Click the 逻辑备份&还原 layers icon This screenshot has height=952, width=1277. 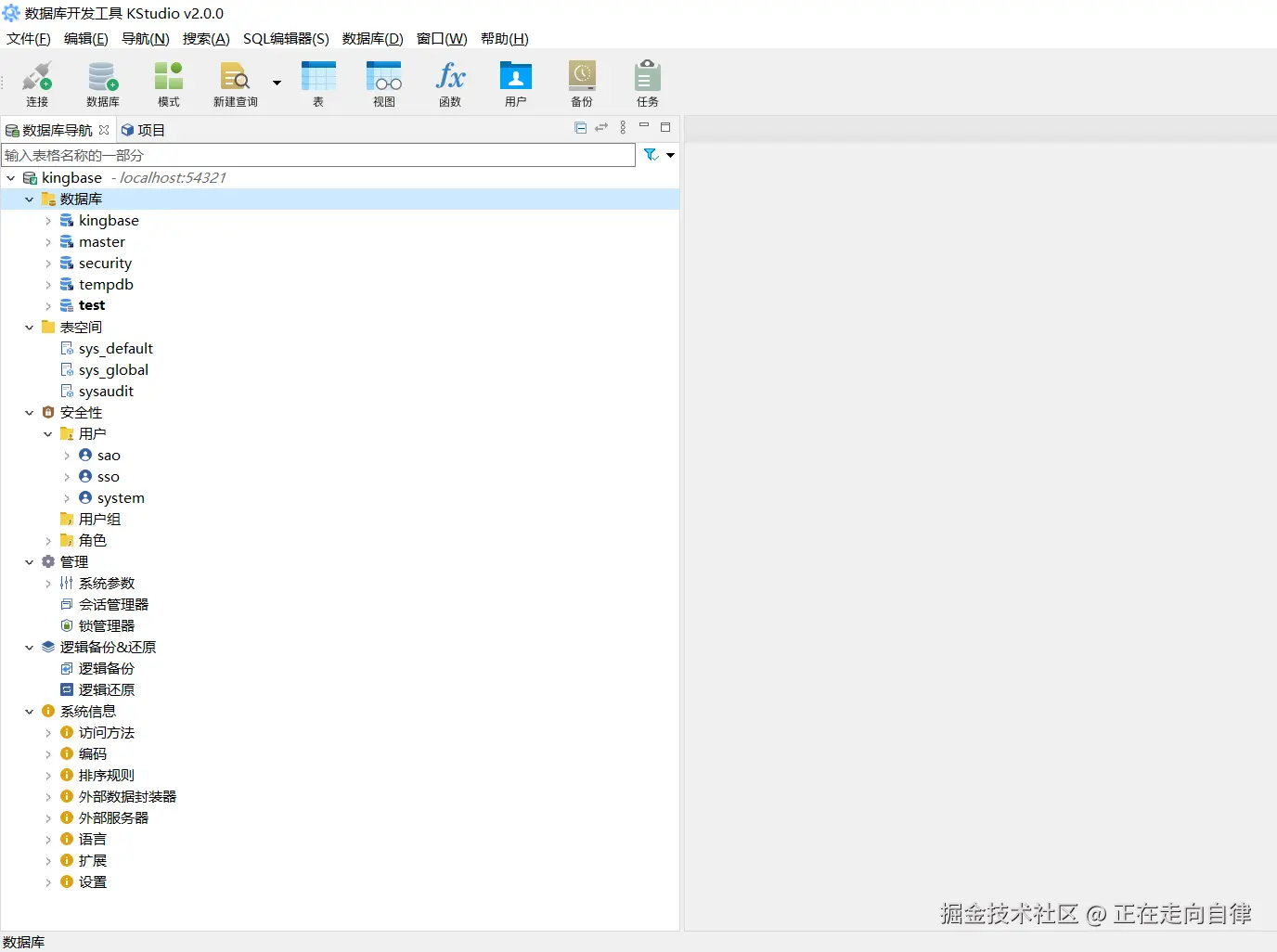[x=48, y=647]
